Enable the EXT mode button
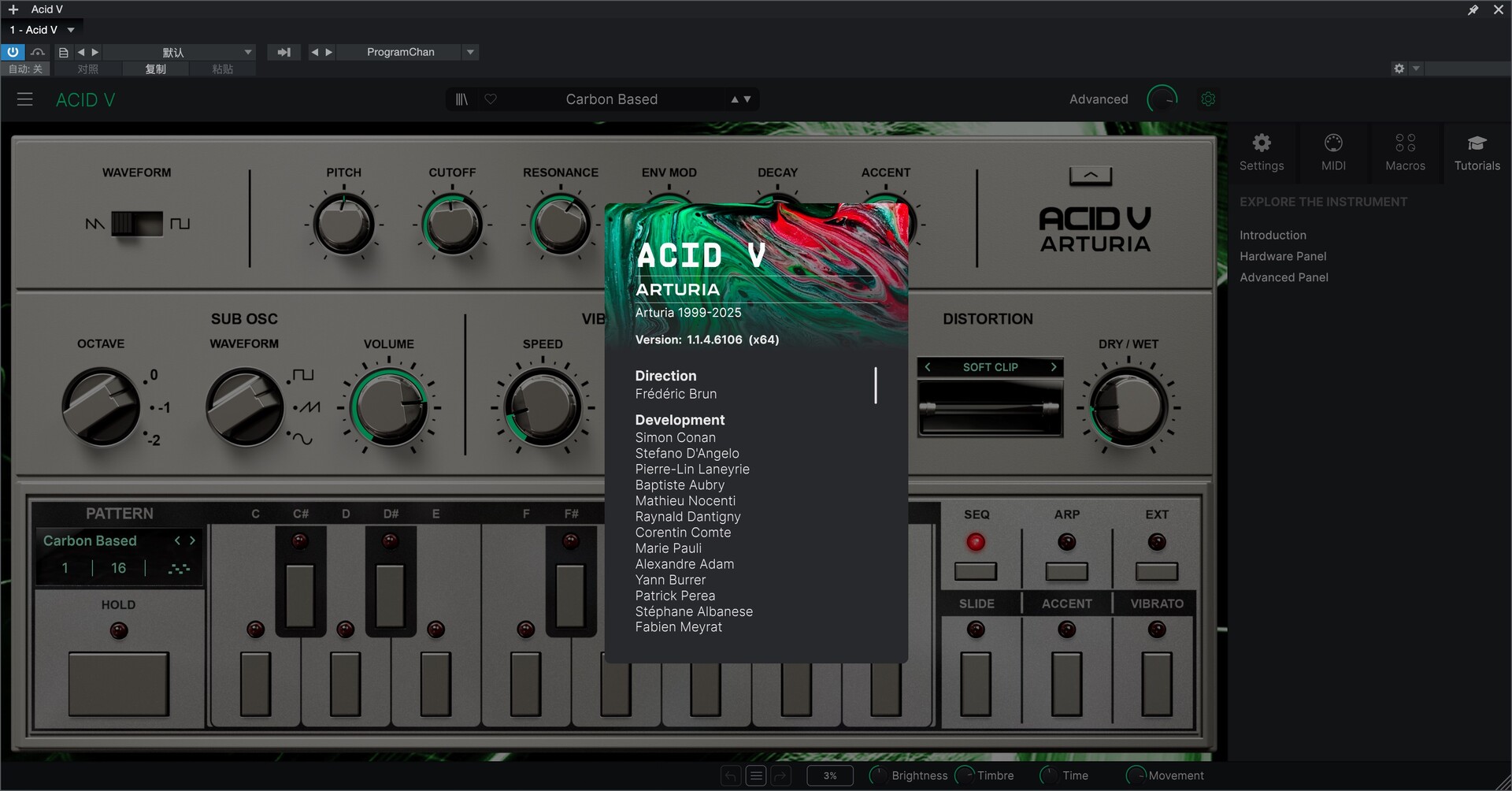 (x=1157, y=571)
